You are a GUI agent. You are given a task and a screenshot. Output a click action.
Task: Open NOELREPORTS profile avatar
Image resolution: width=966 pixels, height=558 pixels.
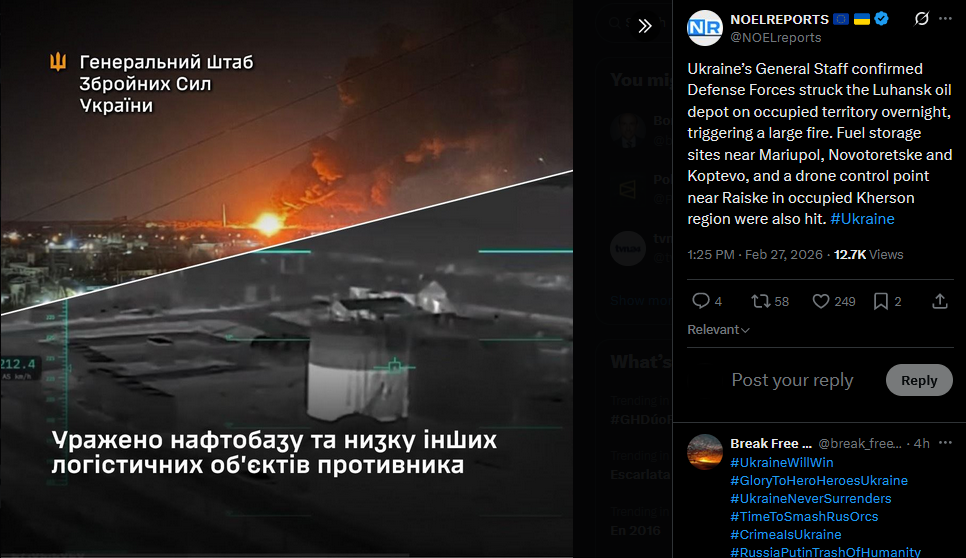click(x=704, y=28)
